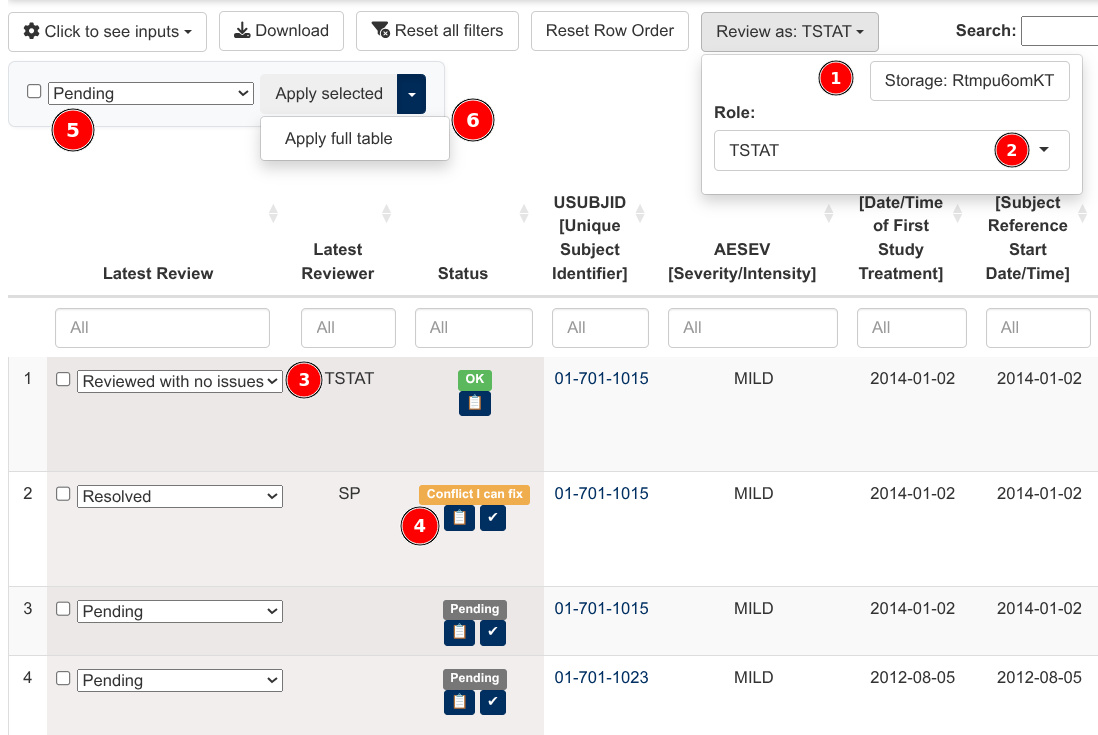Image resolution: width=1098 pixels, height=735 pixels.
Task: Choose Apply full table menu option
Action: (339, 138)
